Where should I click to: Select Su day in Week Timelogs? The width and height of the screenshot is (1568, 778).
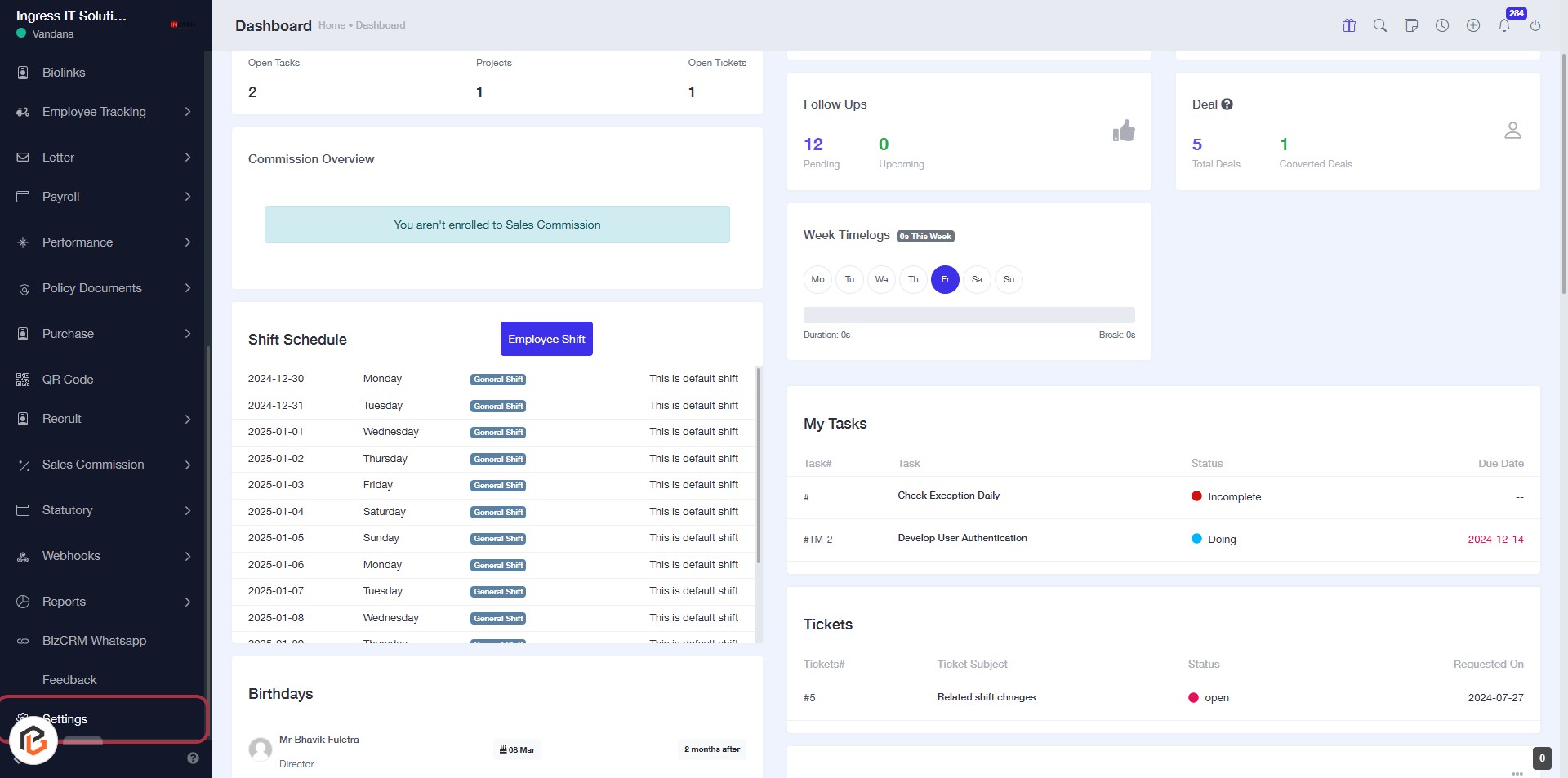pyautogui.click(x=1009, y=279)
